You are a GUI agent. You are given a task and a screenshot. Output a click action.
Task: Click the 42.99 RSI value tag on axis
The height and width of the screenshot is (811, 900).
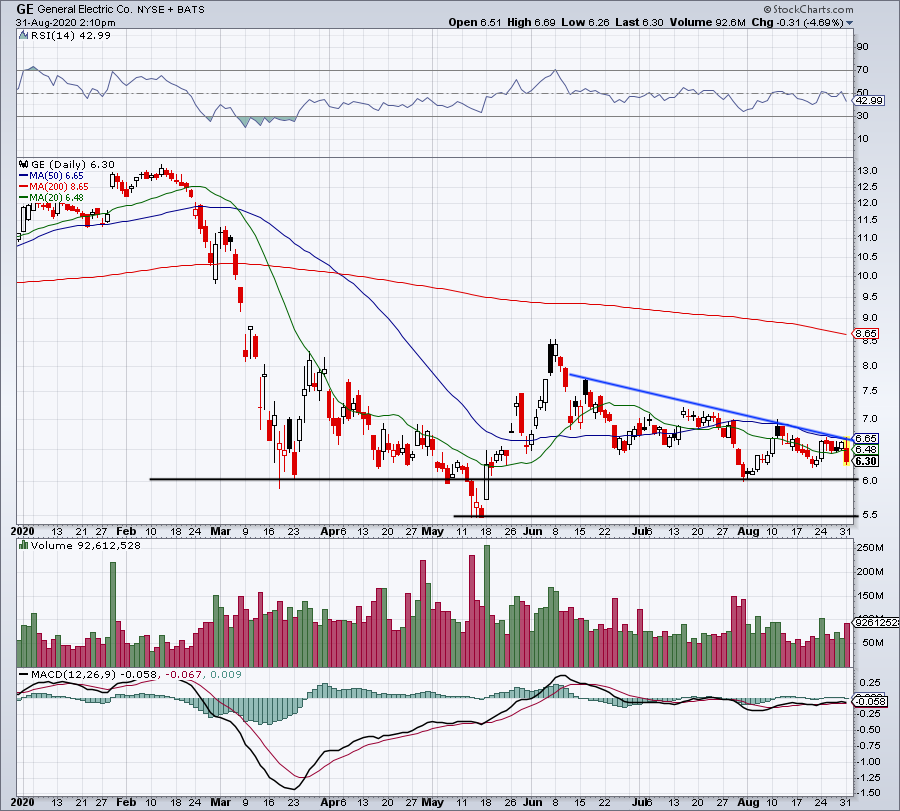[869, 100]
